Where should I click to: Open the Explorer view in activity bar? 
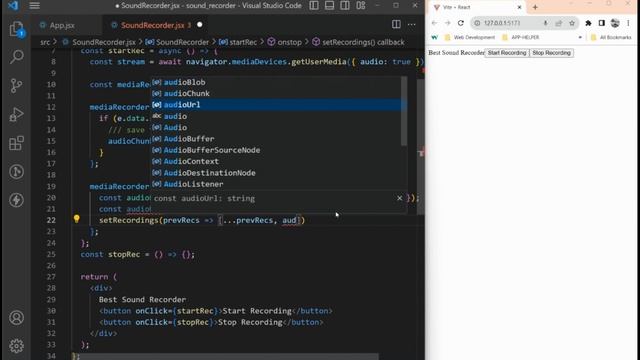[16, 29]
